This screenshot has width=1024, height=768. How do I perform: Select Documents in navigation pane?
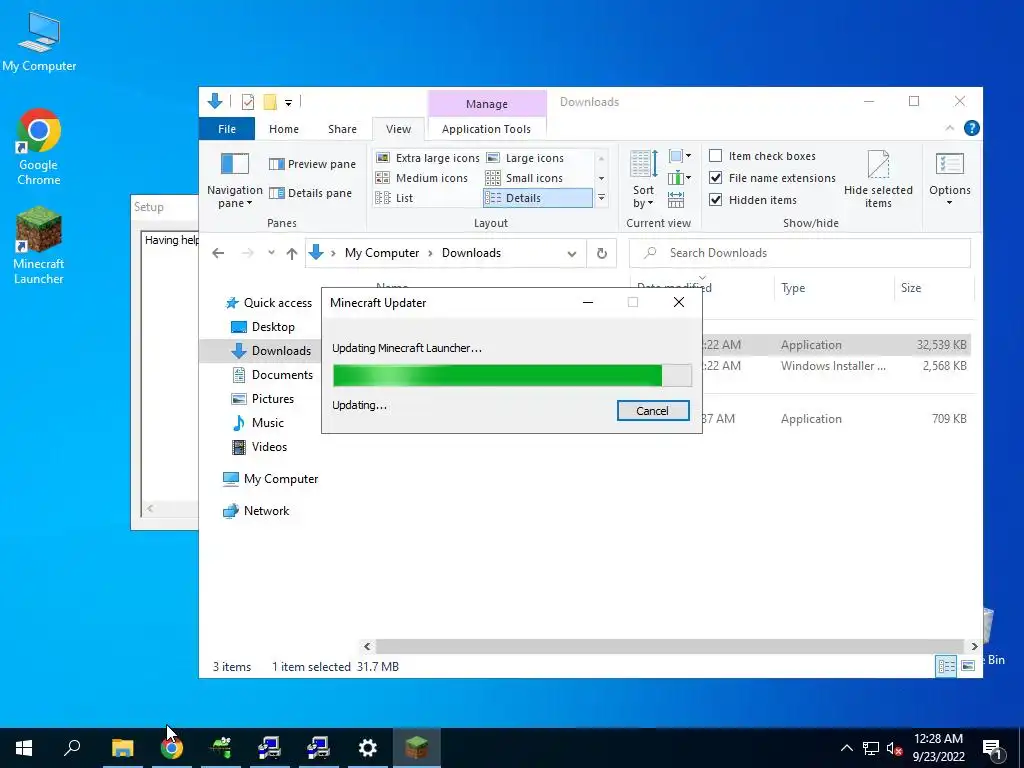point(273,375)
